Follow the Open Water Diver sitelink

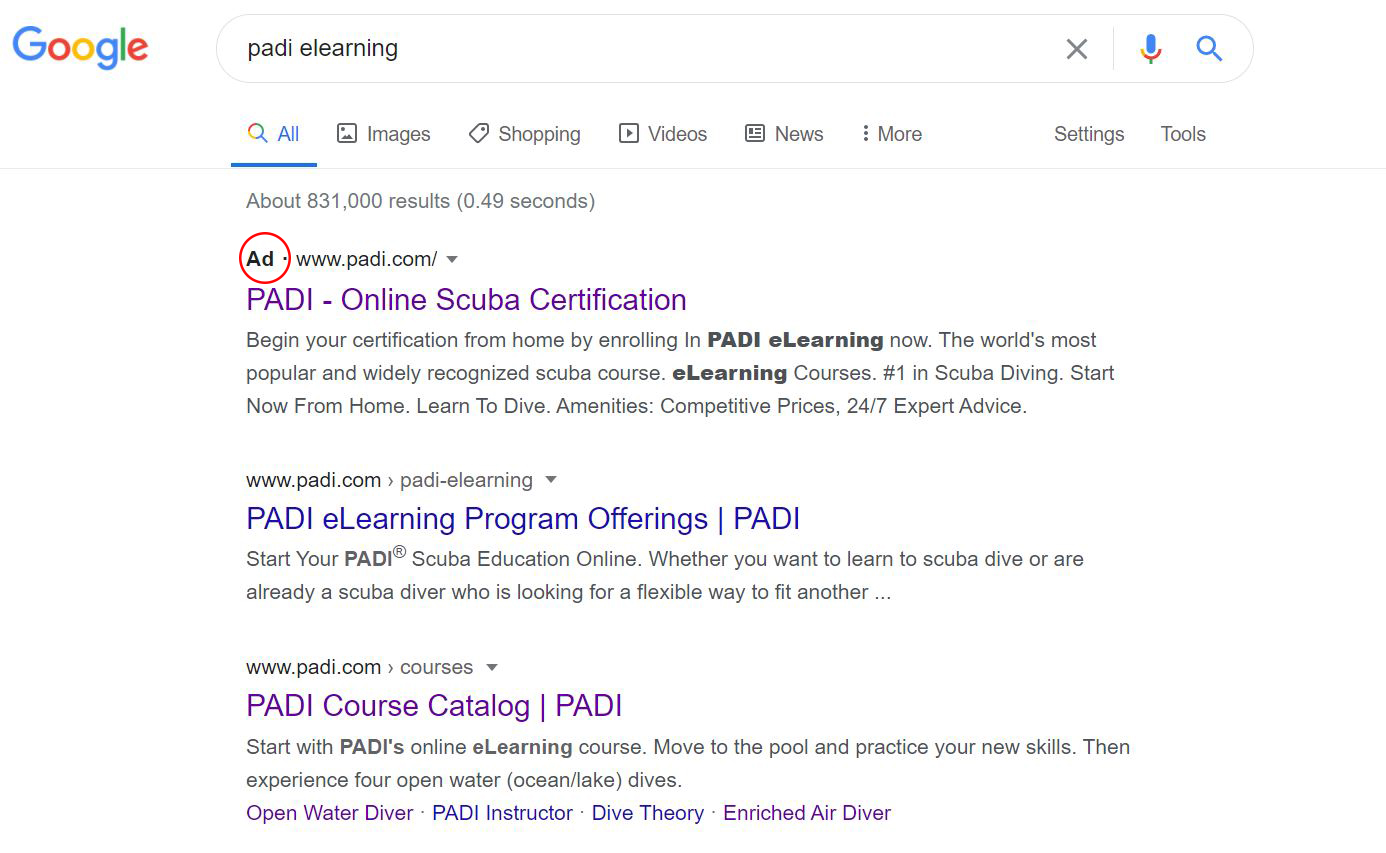329,813
